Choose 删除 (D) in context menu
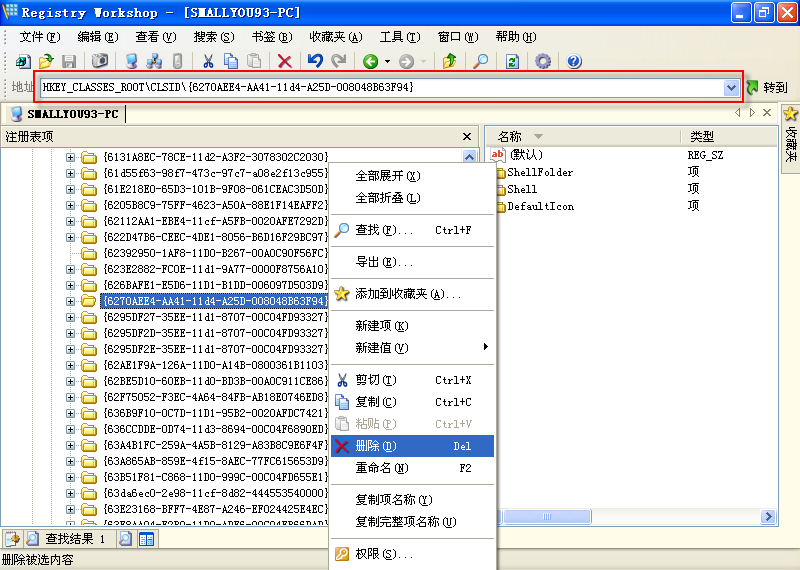Image resolution: width=800 pixels, height=570 pixels. (413, 446)
